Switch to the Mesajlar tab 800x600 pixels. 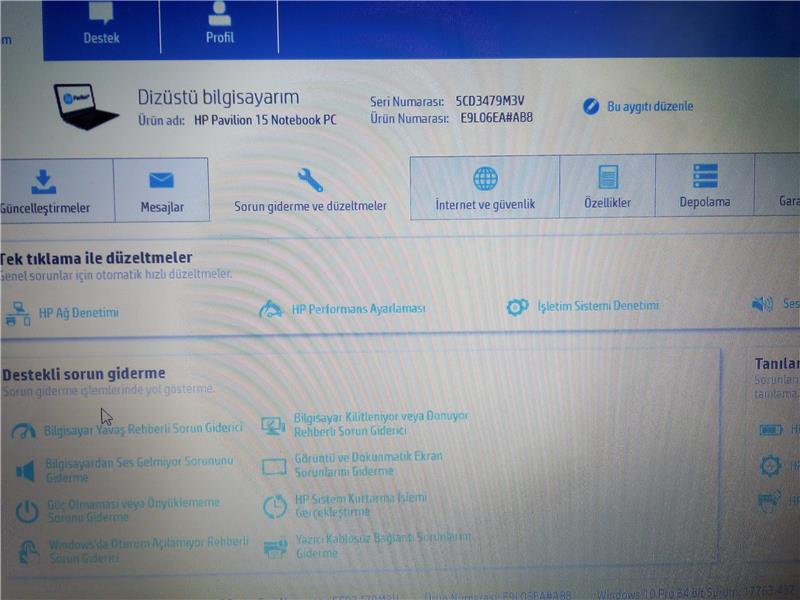pos(162,190)
